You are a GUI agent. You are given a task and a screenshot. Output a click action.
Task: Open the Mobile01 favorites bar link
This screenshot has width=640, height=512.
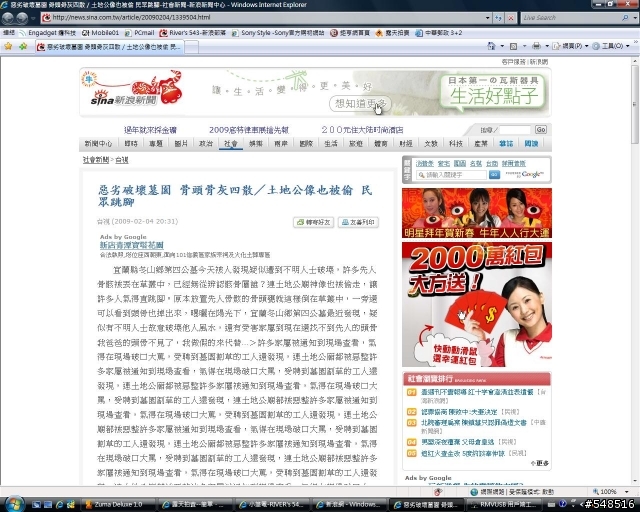pyautogui.click(x=100, y=33)
